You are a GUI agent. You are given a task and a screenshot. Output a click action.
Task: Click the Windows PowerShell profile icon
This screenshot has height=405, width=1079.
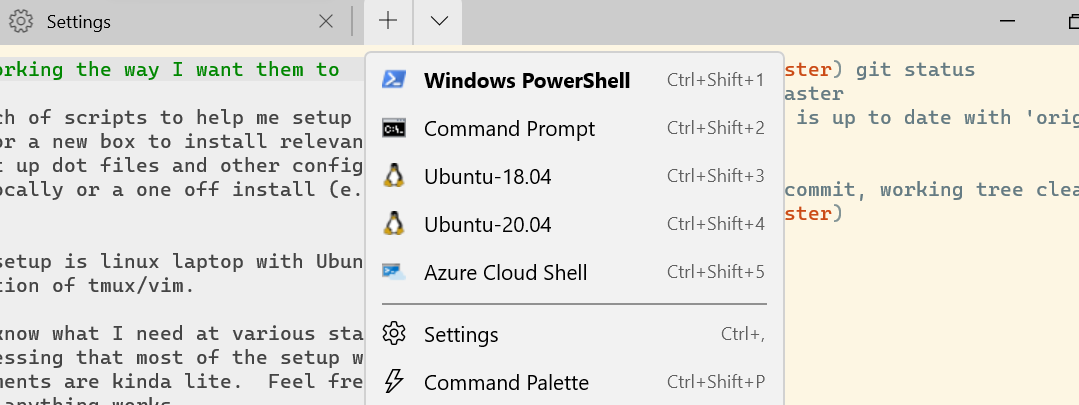pyautogui.click(x=394, y=80)
